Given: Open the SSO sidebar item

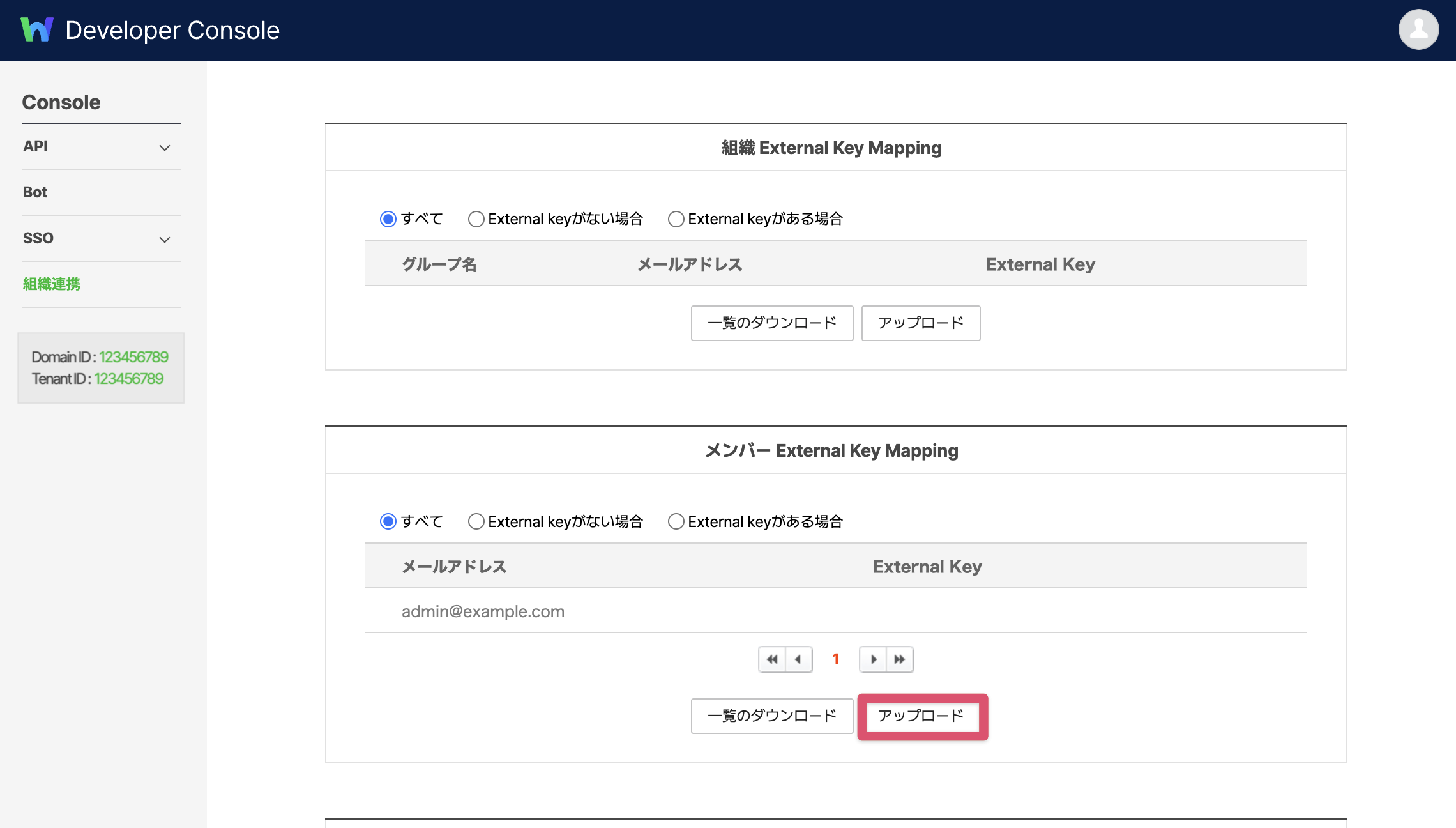Looking at the screenshot, I should coord(38,238).
